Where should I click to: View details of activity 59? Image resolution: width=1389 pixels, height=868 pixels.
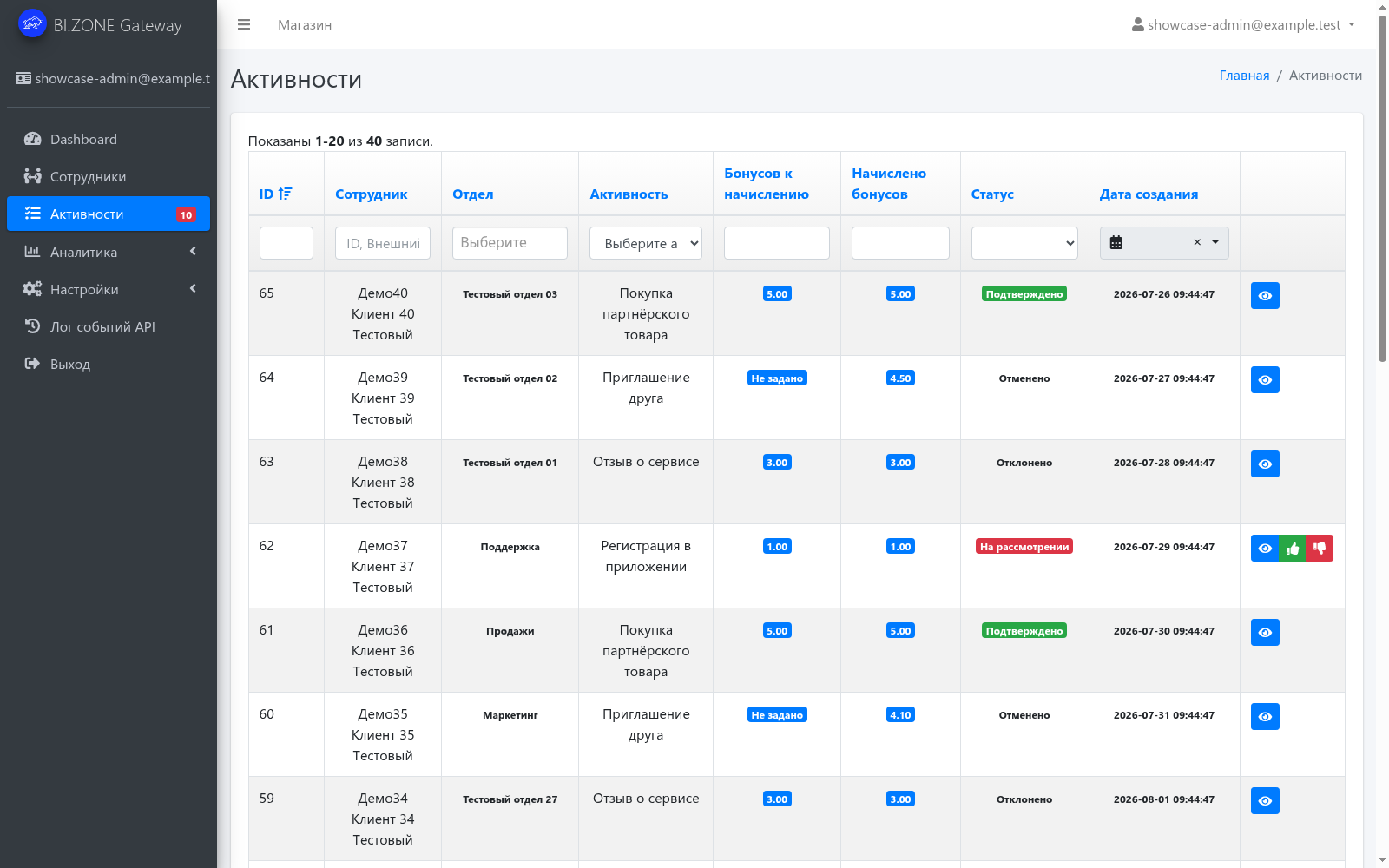tap(1265, 801)
